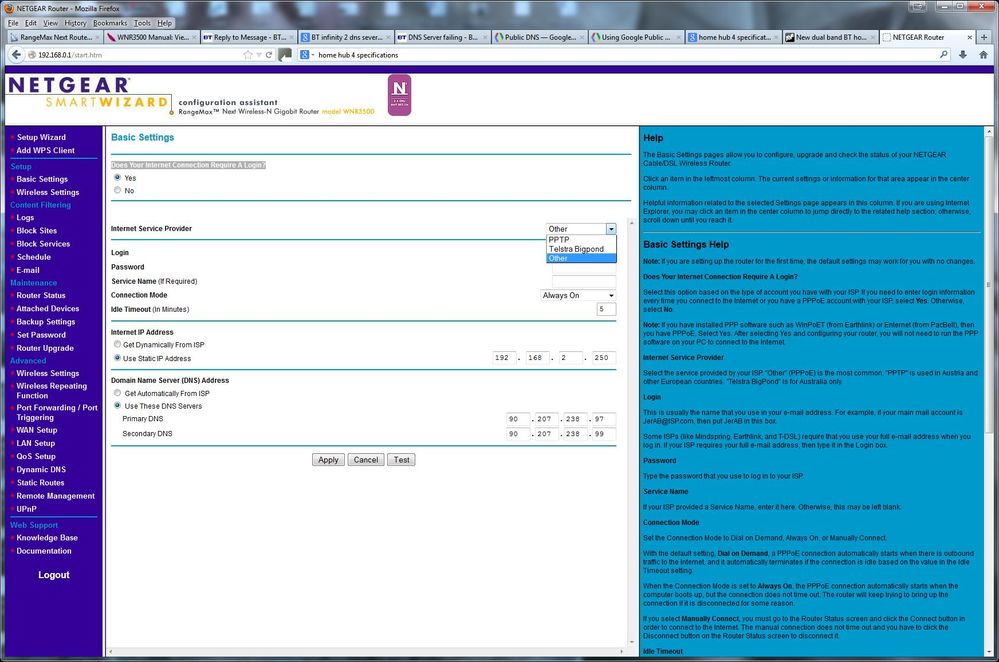The image size is (999, 662).
Task: Click the Primary DNS first octet field
Action: 519,419
